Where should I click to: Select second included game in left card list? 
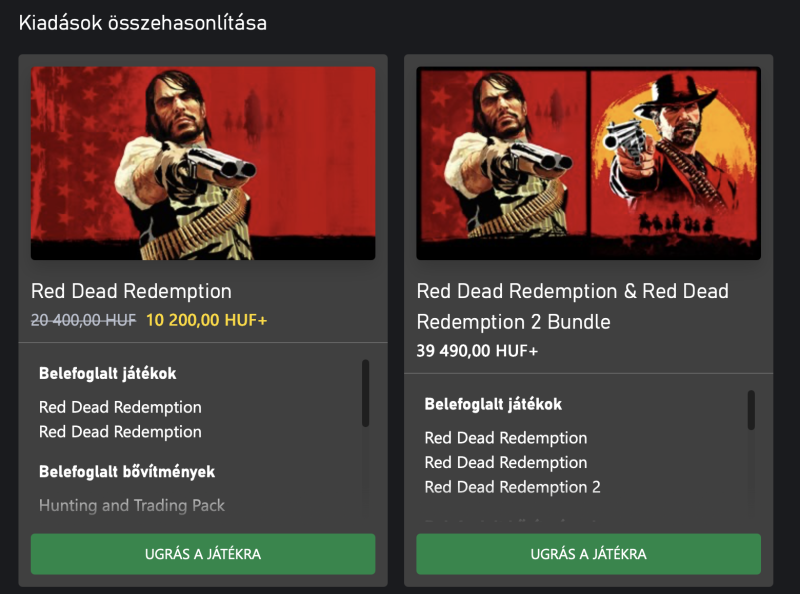click(120, 432)
